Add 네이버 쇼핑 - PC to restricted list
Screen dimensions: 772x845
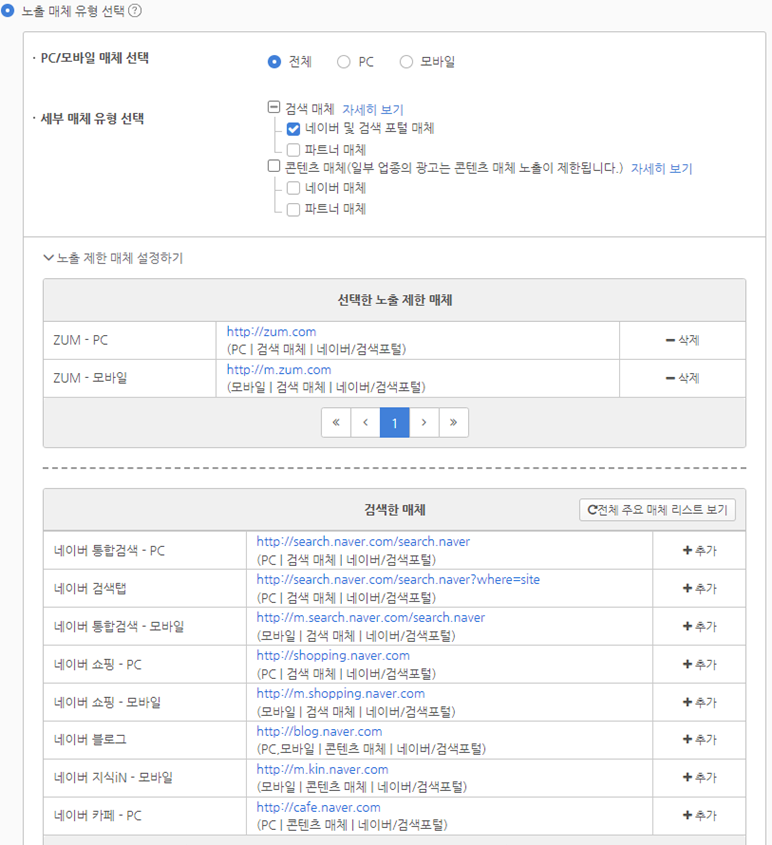[x=699, y=664]
